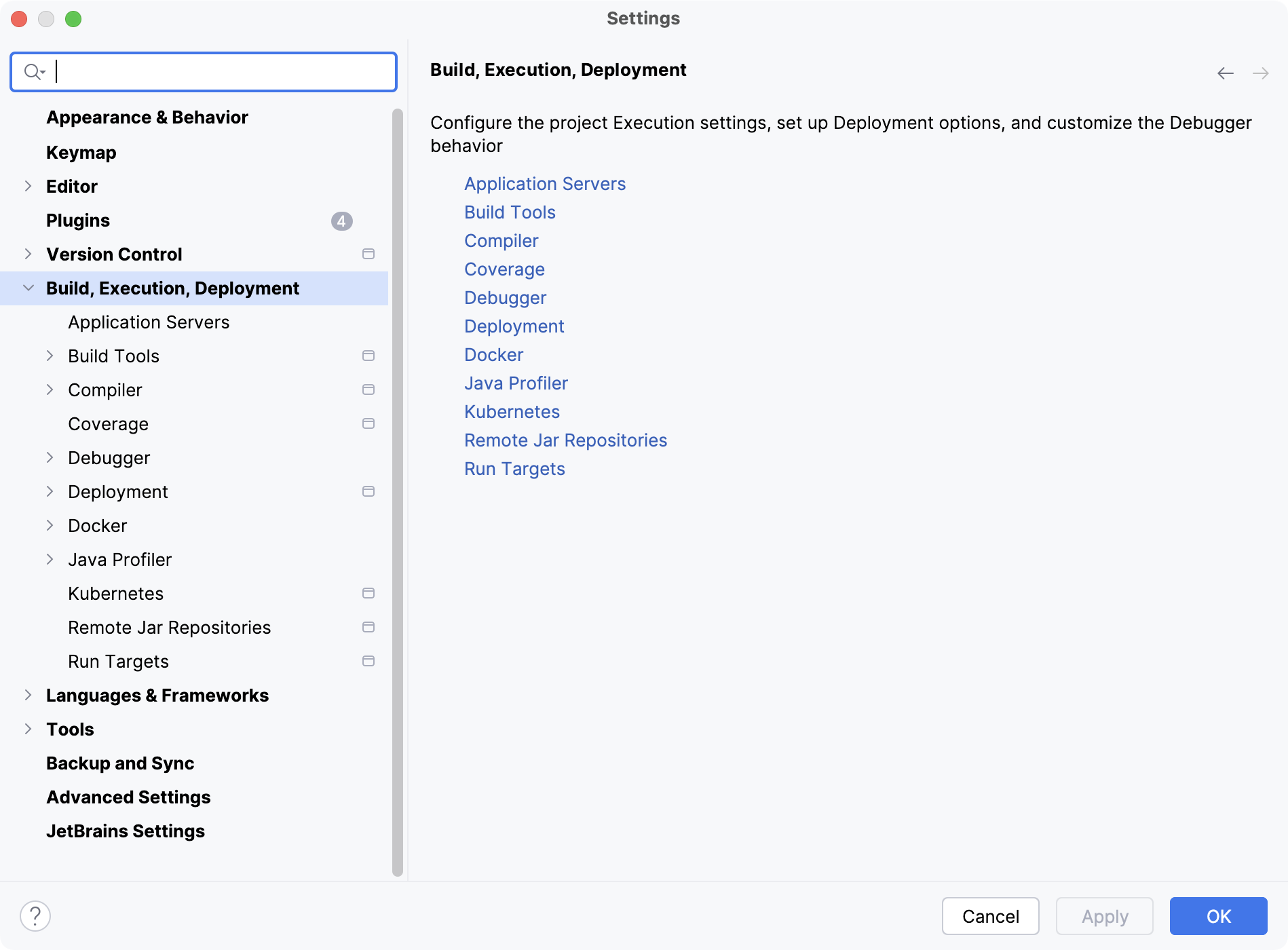Click the badge showing 4 on Plugins
1288x950 pixels.
(341, 220)
